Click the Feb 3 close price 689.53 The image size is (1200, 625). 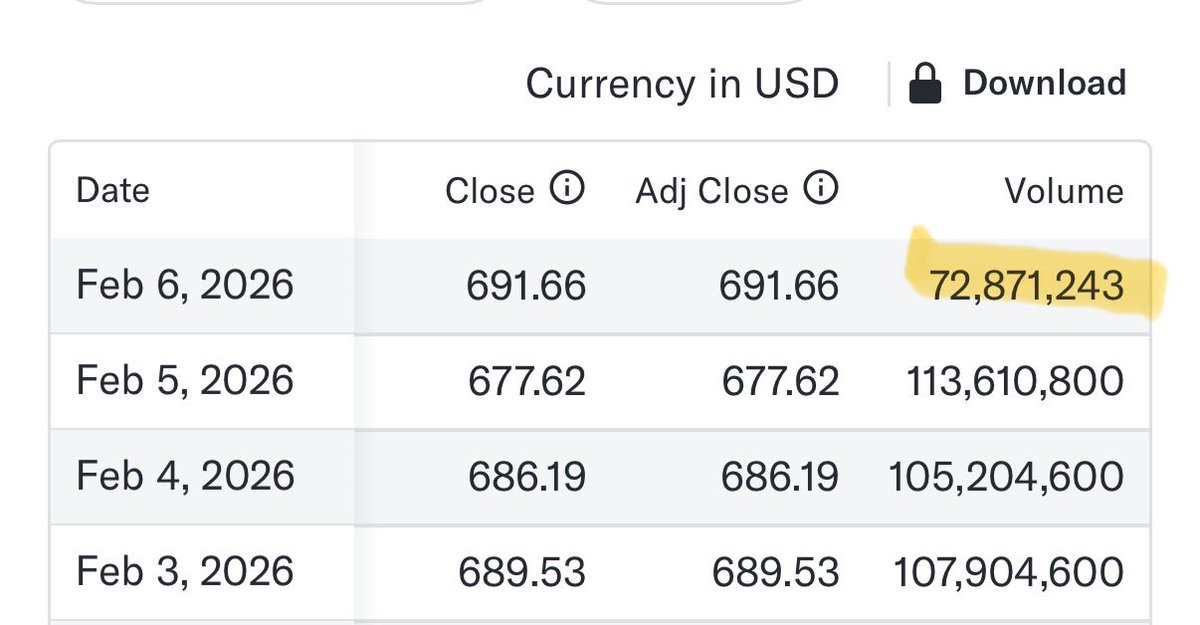tap(522, 571)
